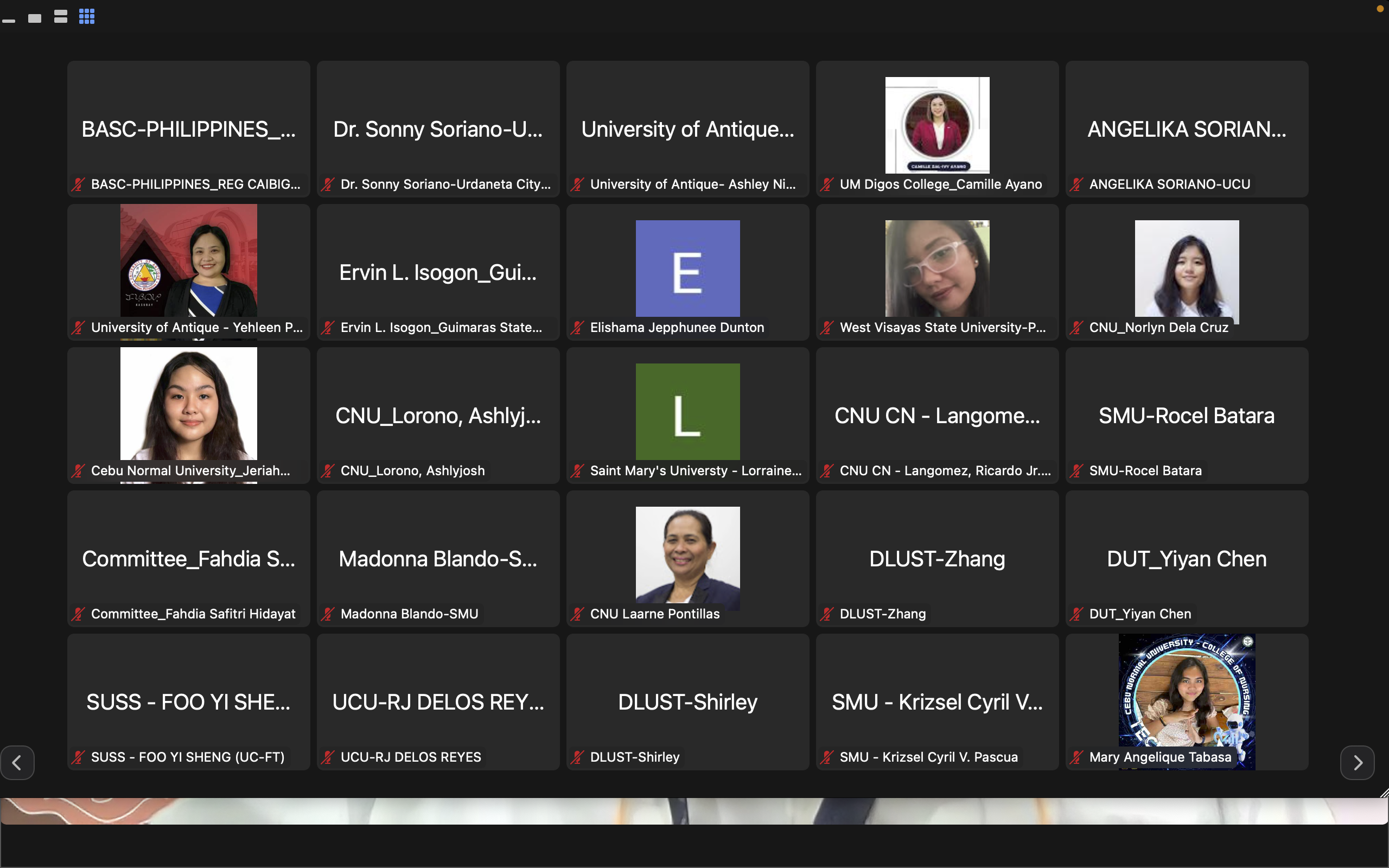Click muted mic icon for SUSS - FOO YI SHENG
The image size is (1389, 868).
click(78, 757)
